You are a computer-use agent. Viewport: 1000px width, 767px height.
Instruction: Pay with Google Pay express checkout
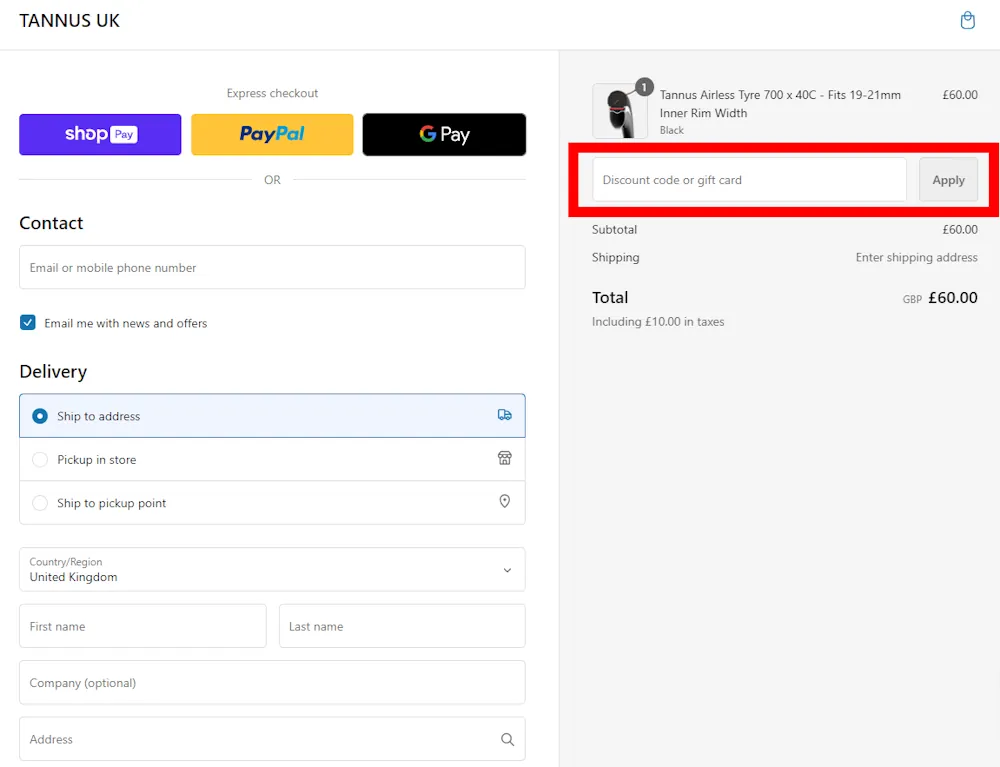445,135
